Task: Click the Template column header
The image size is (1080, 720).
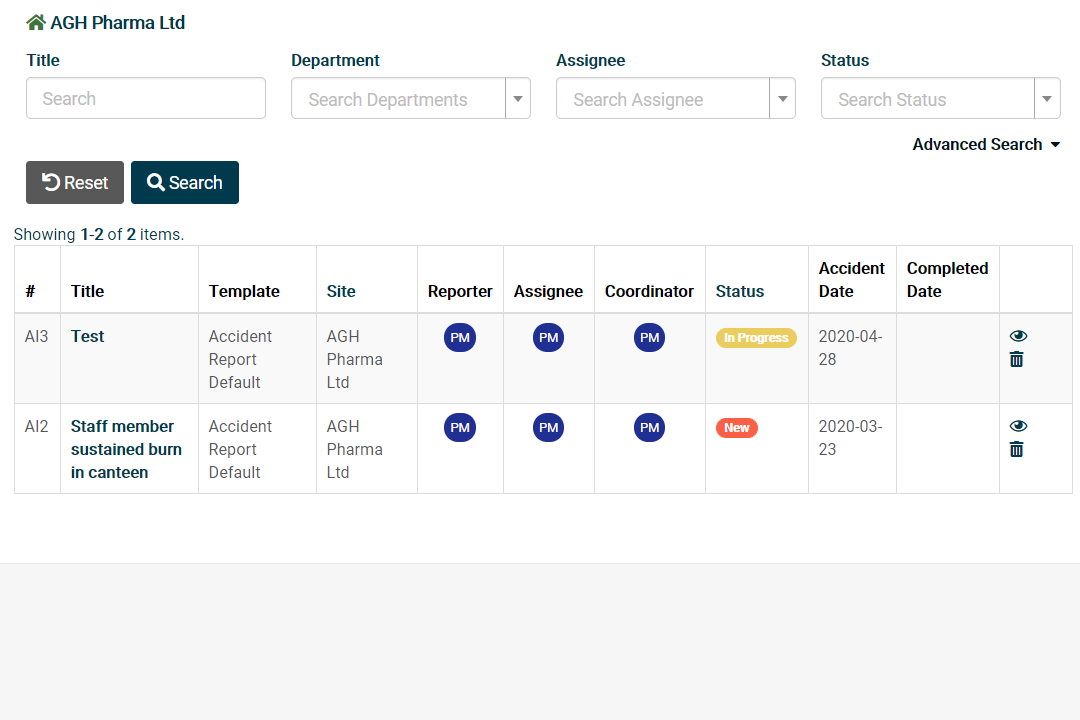Action: (245, 291)
